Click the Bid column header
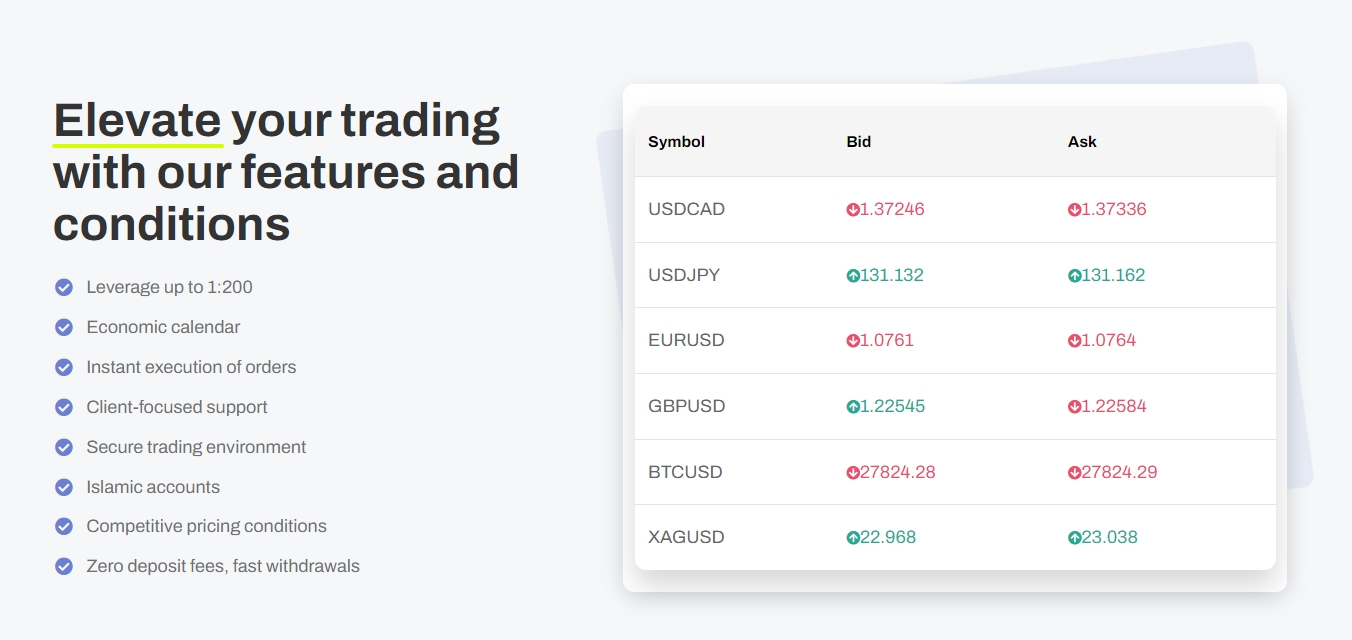Screen dimensions: 1352x640 click(x=859, y=142)
